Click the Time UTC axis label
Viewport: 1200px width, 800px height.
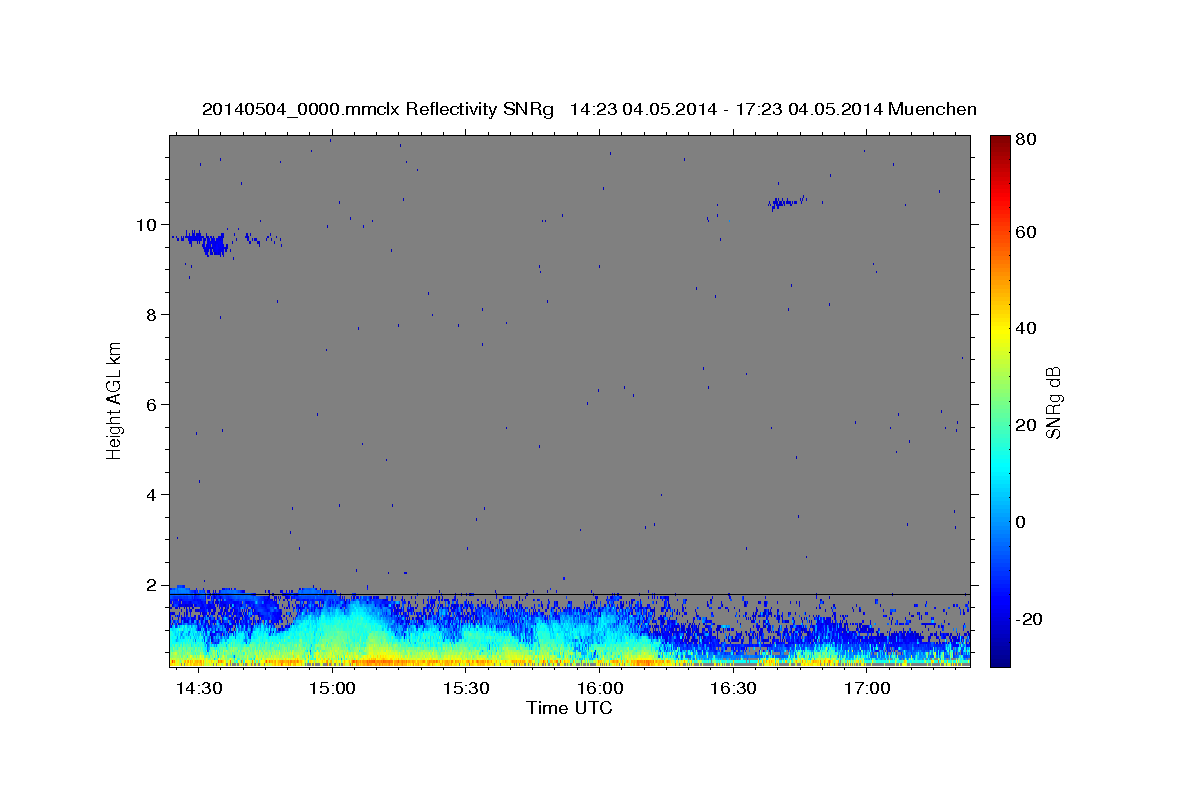click(569, 708)
